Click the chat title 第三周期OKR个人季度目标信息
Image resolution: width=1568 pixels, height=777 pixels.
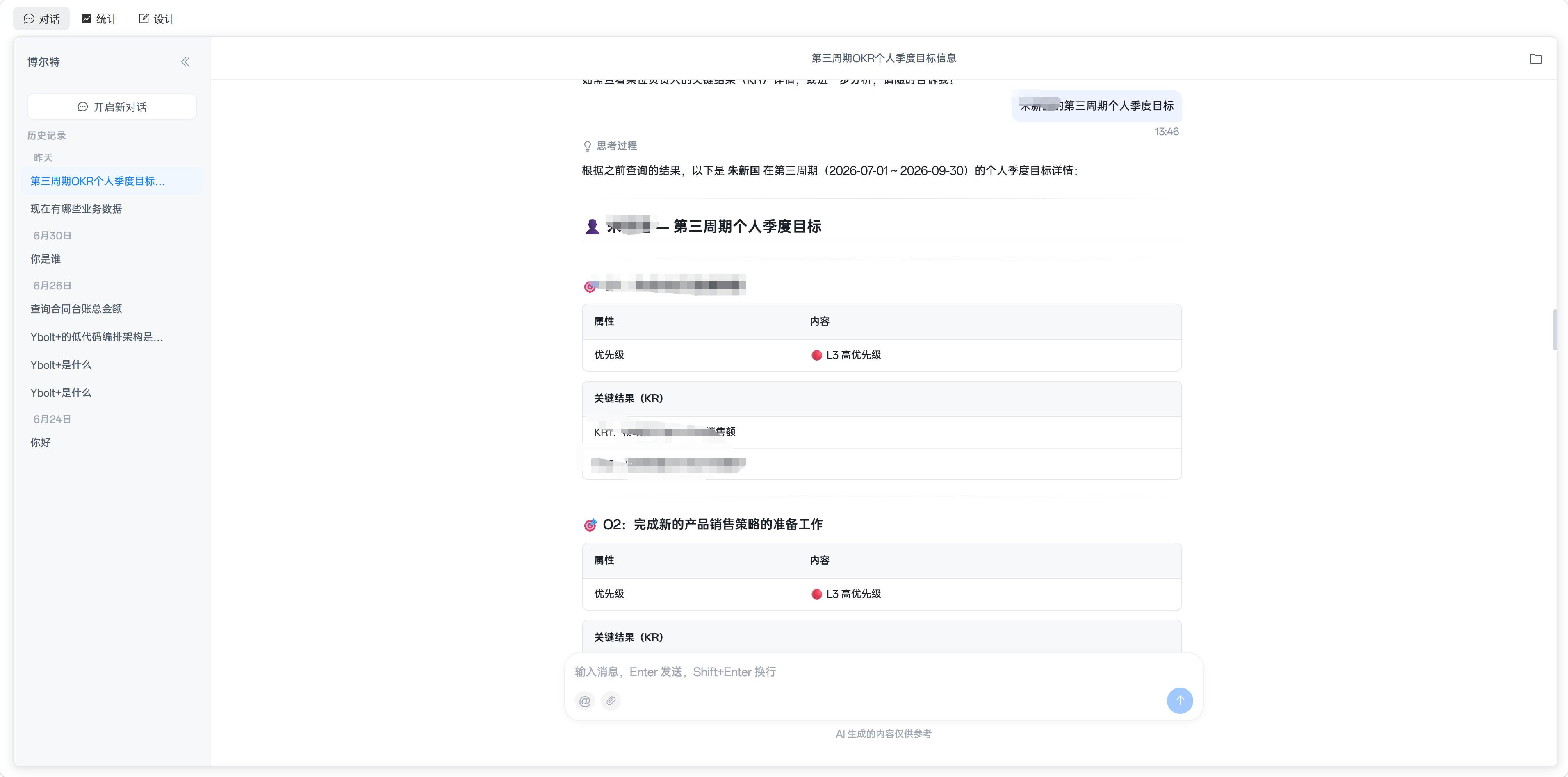[883, 59]
